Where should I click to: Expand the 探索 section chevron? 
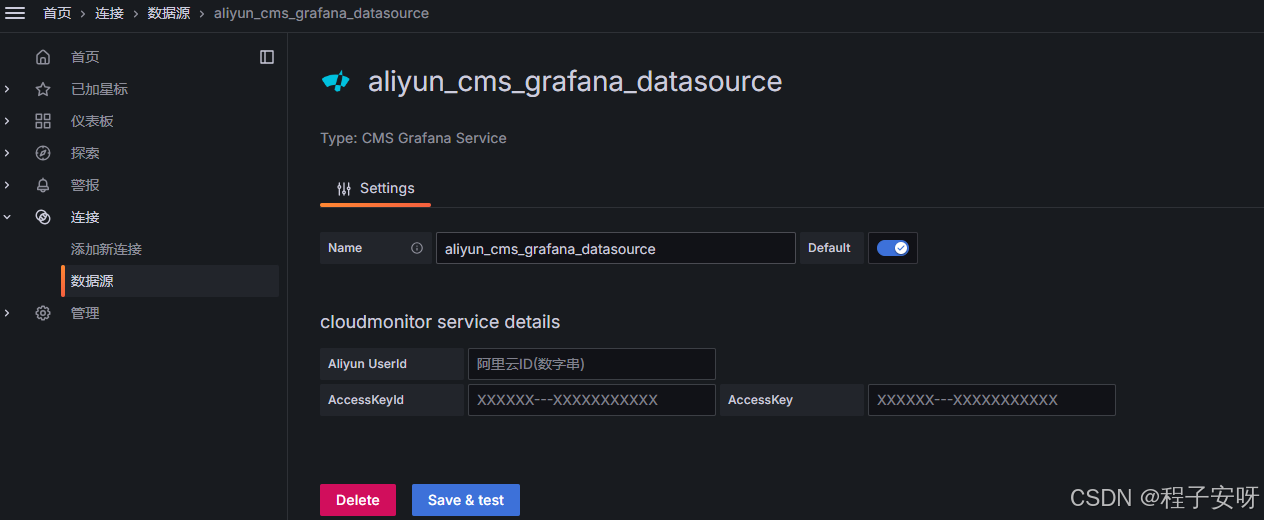(8, 153)
